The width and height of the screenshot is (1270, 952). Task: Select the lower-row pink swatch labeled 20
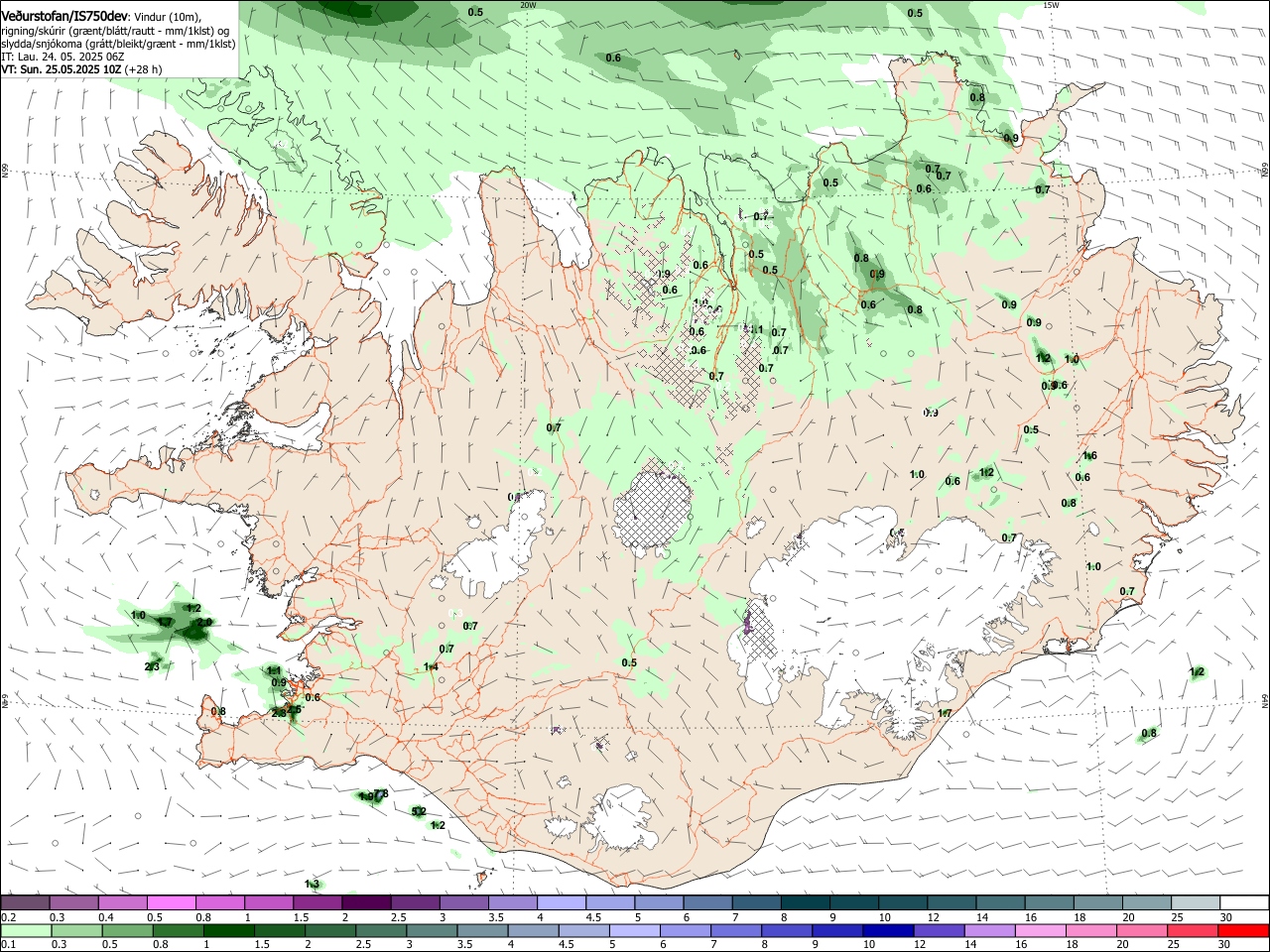[x=1142, y=931]
